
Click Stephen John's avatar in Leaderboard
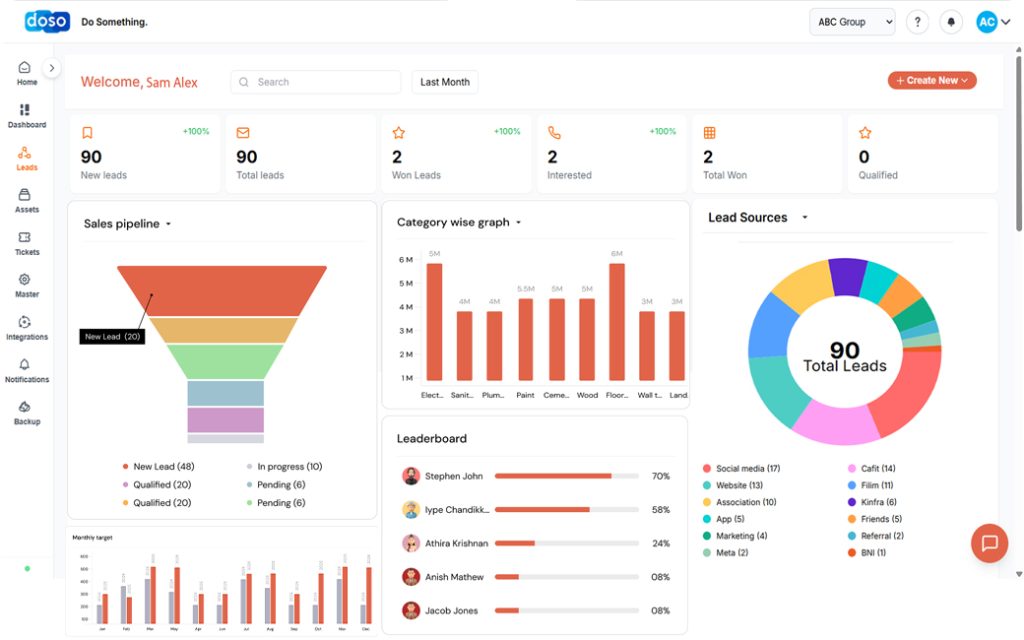click(411, 476)
